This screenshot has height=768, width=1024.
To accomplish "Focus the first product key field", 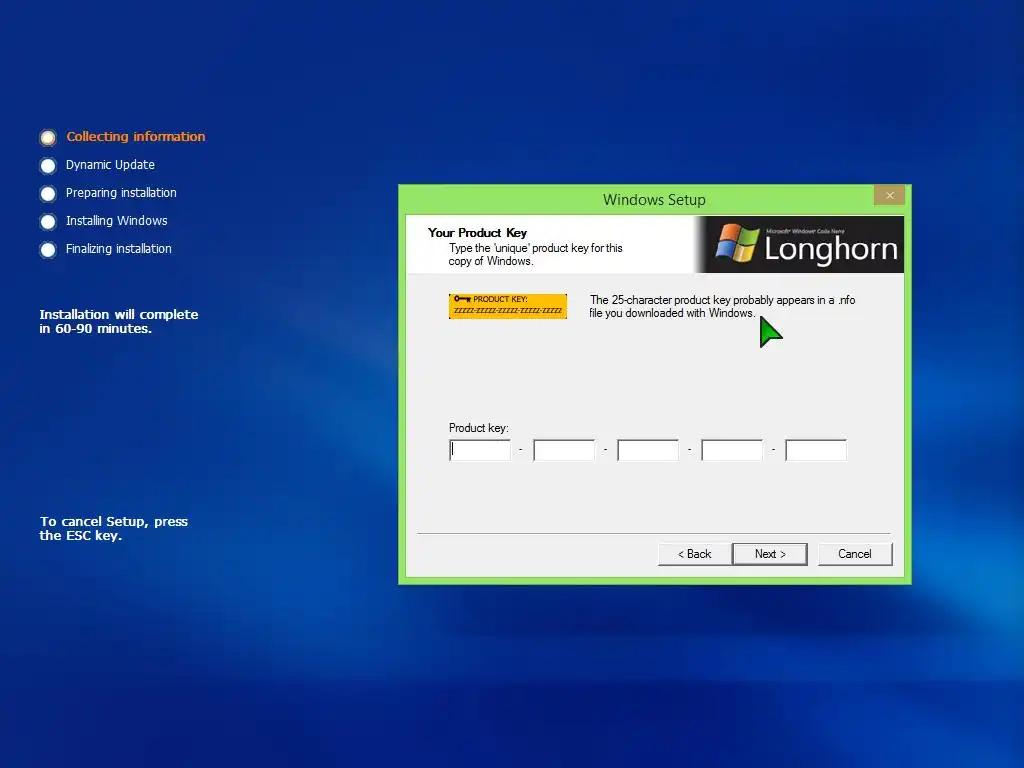I will pyautogui.click(x=480, y=450).
